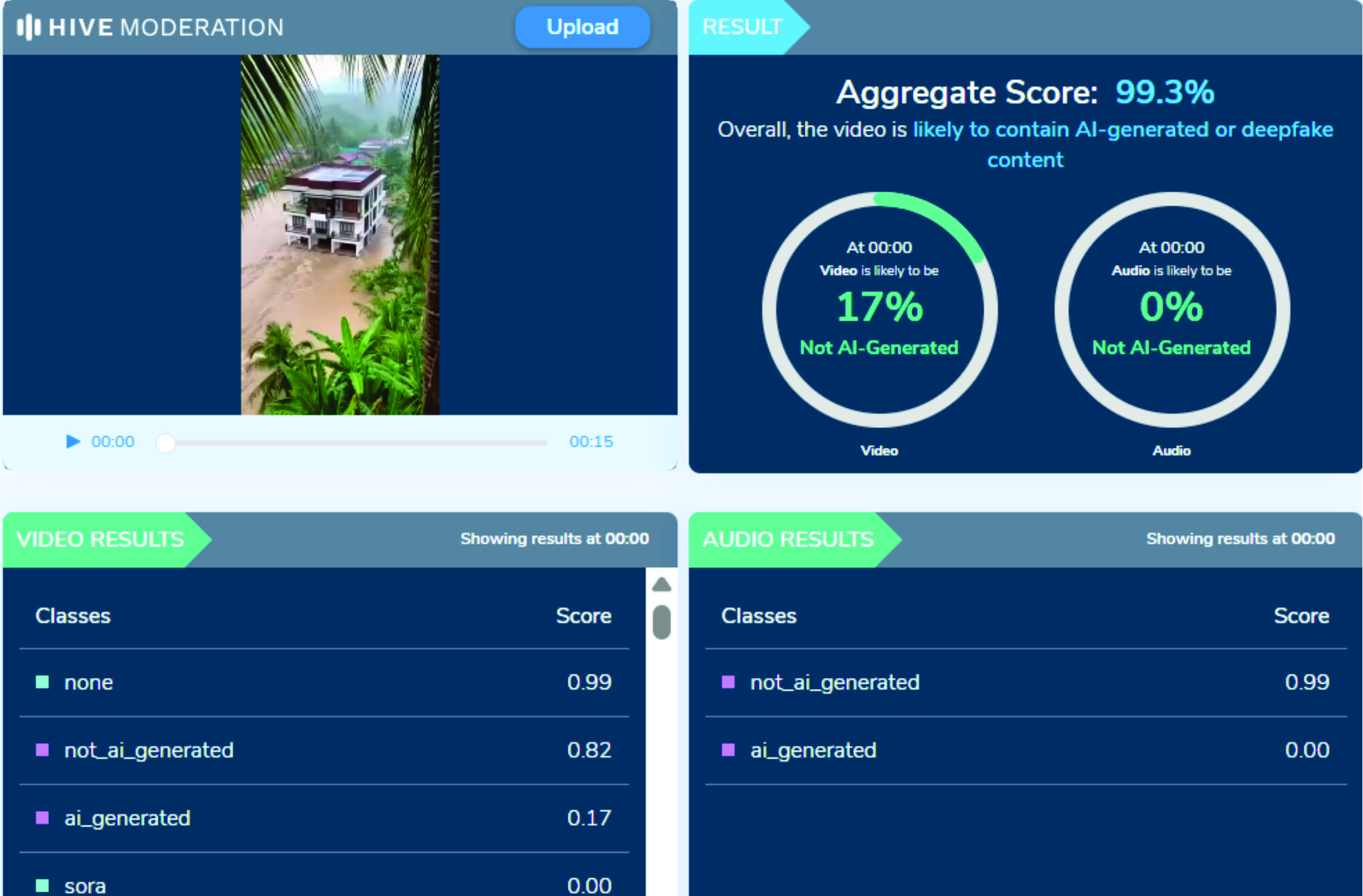Image resolution: width=1363 pixels, height=896 pixels.
Task: Click the swatch beside audio ai_generated 0.00
Action: (728, 750)
